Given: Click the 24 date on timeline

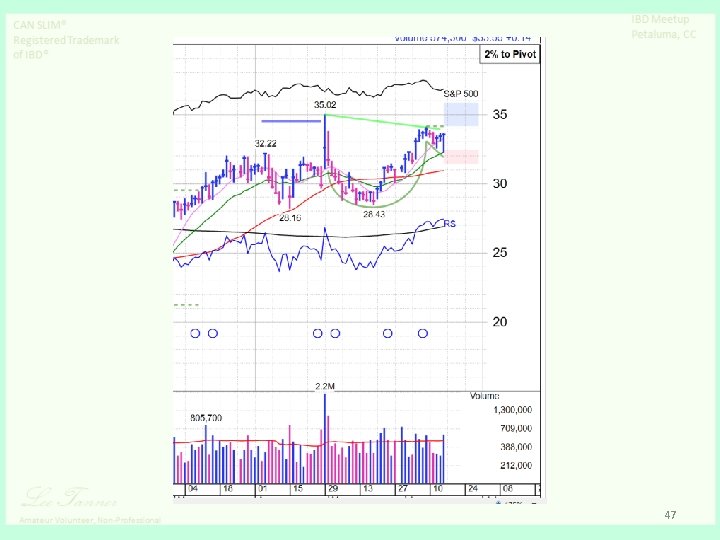Looking at the screenshot, I should click(x=473, y=489).
